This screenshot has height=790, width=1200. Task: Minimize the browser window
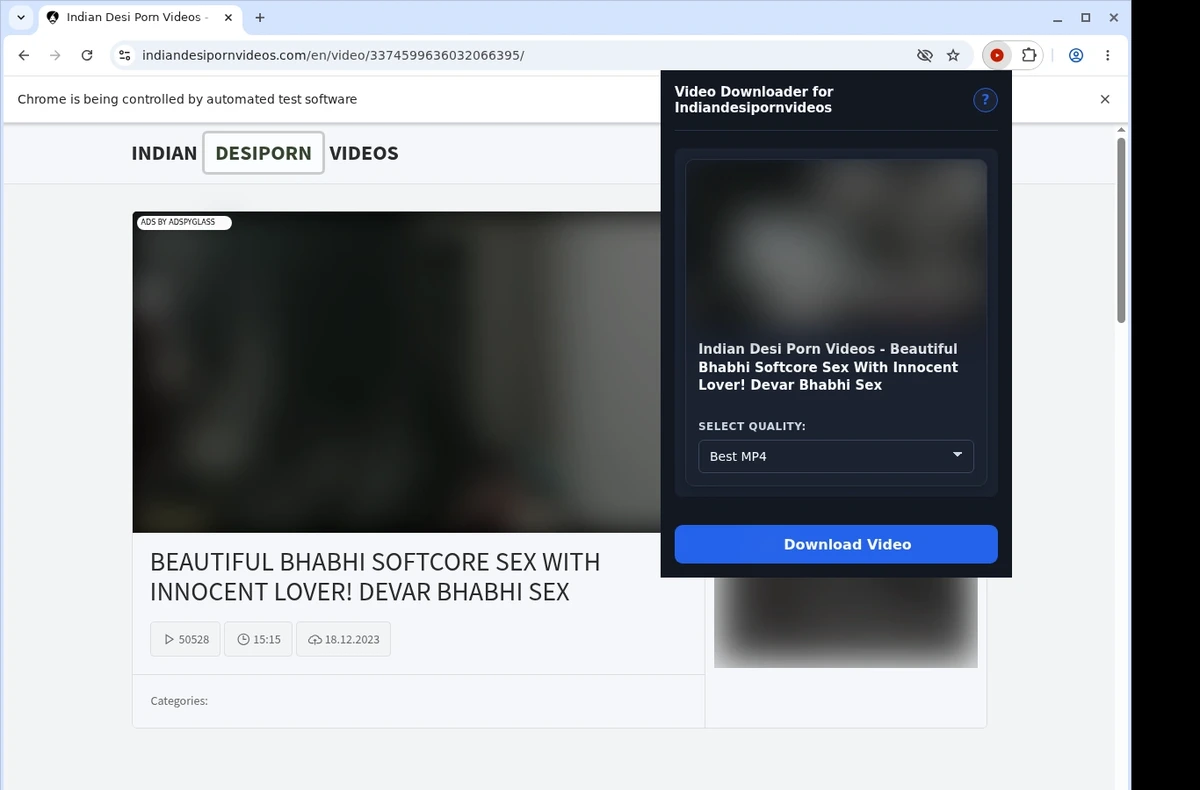coord(1059,17)
